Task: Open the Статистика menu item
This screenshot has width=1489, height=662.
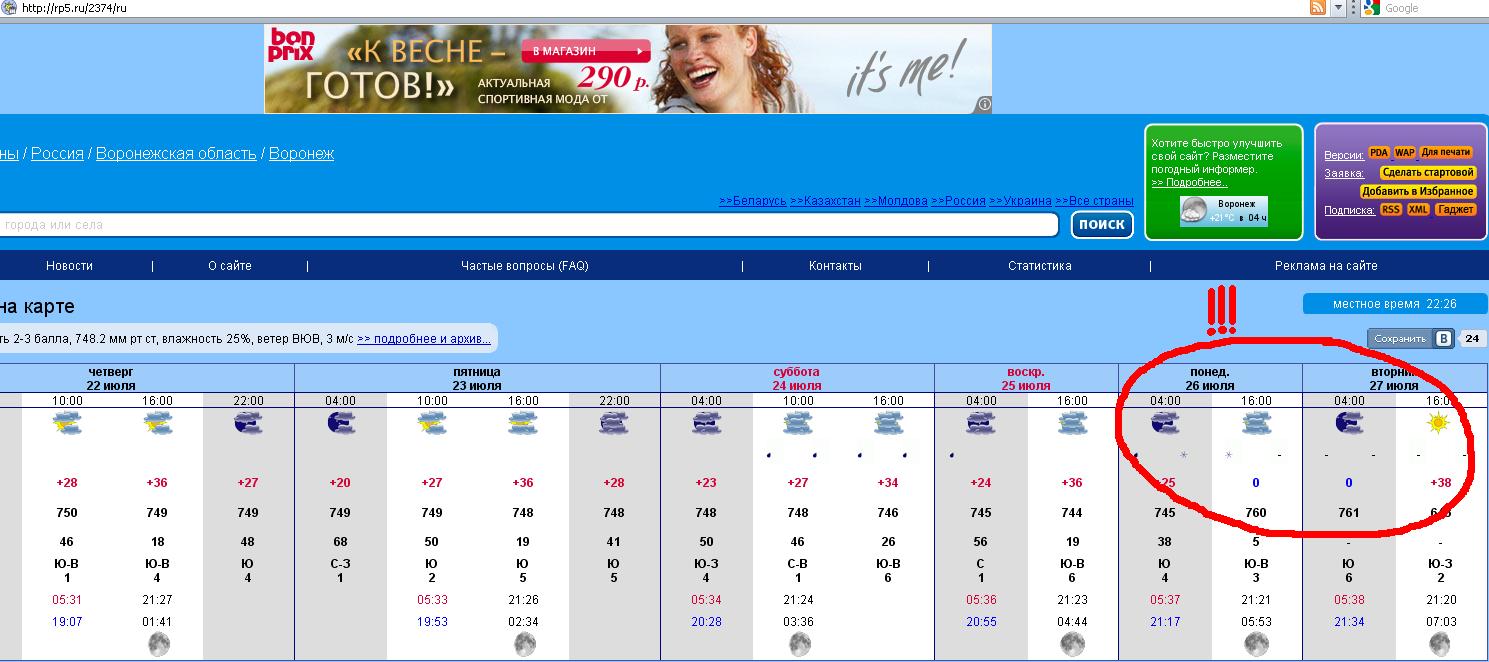Action: click(1039, 266)
